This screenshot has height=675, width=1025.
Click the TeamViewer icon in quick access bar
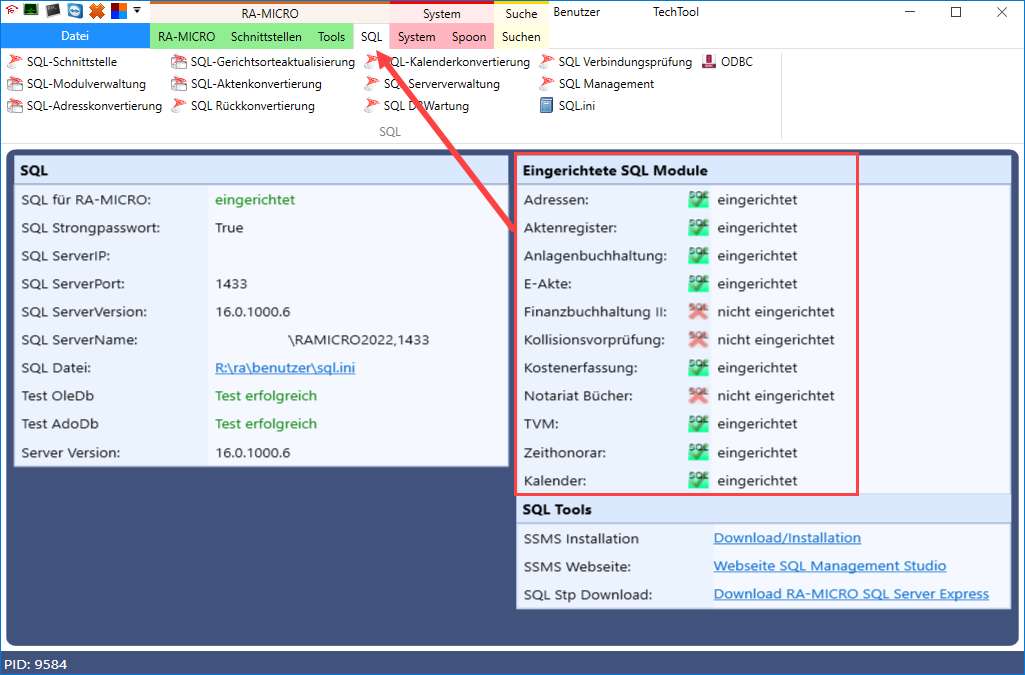coord(75,10)
